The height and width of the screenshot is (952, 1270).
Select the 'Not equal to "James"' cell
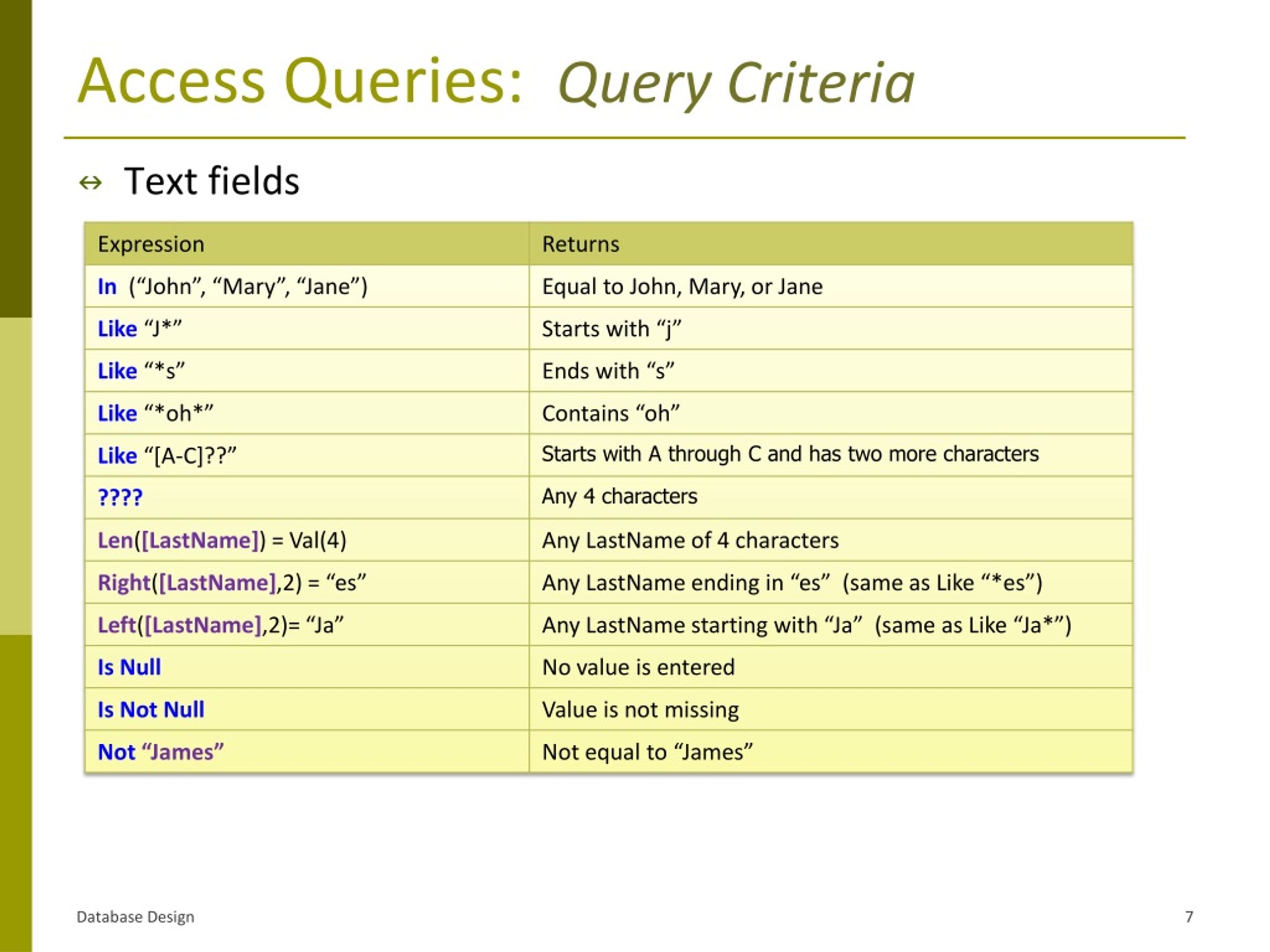click(x=831, y=752)
